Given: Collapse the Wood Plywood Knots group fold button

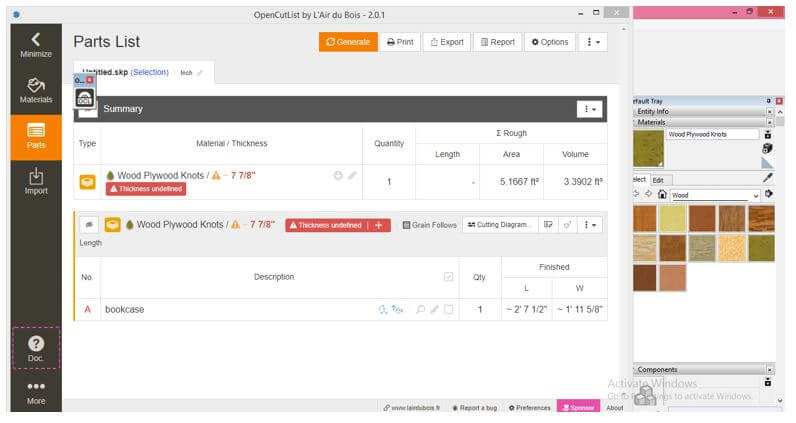Looking at the screenshot, I should 89,224.
